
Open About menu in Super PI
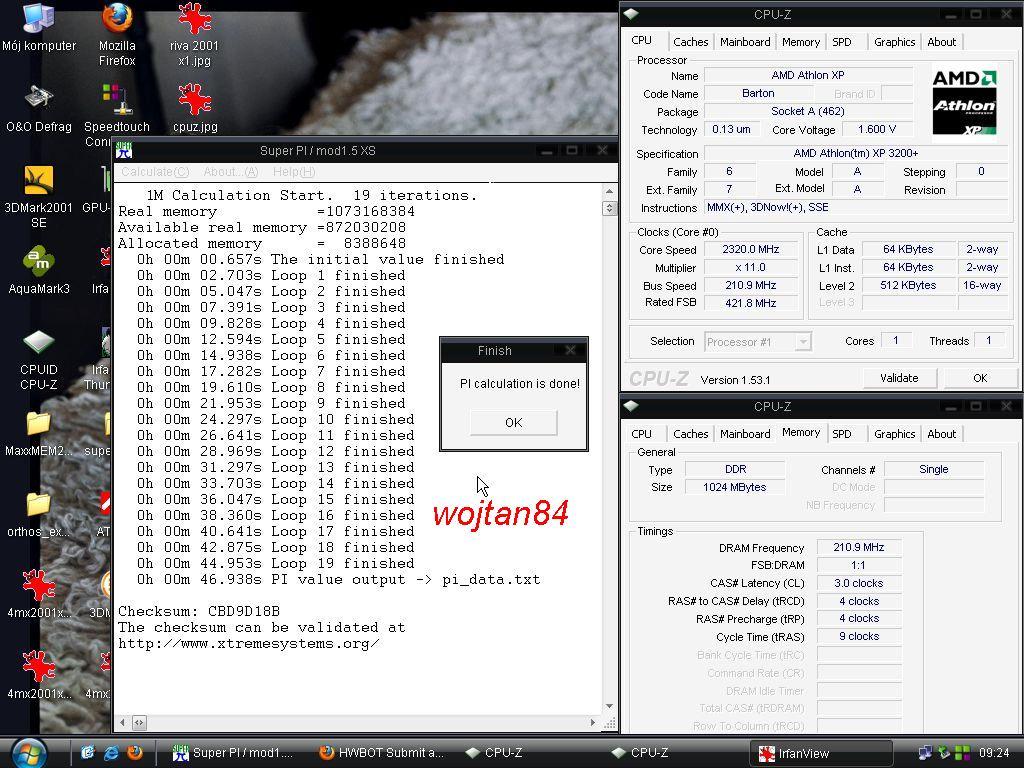[231, 172]
